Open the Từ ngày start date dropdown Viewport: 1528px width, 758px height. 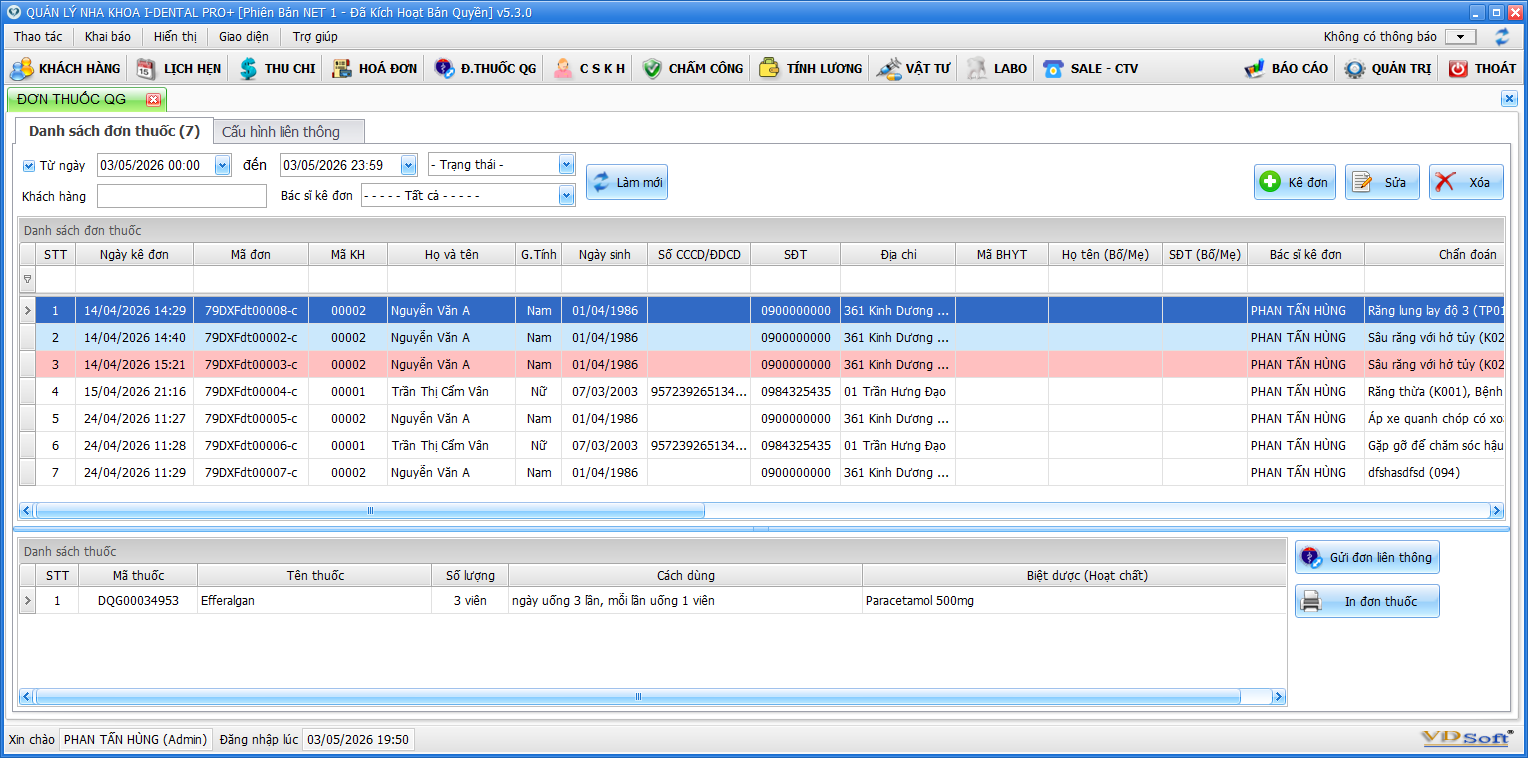[222, 165]
